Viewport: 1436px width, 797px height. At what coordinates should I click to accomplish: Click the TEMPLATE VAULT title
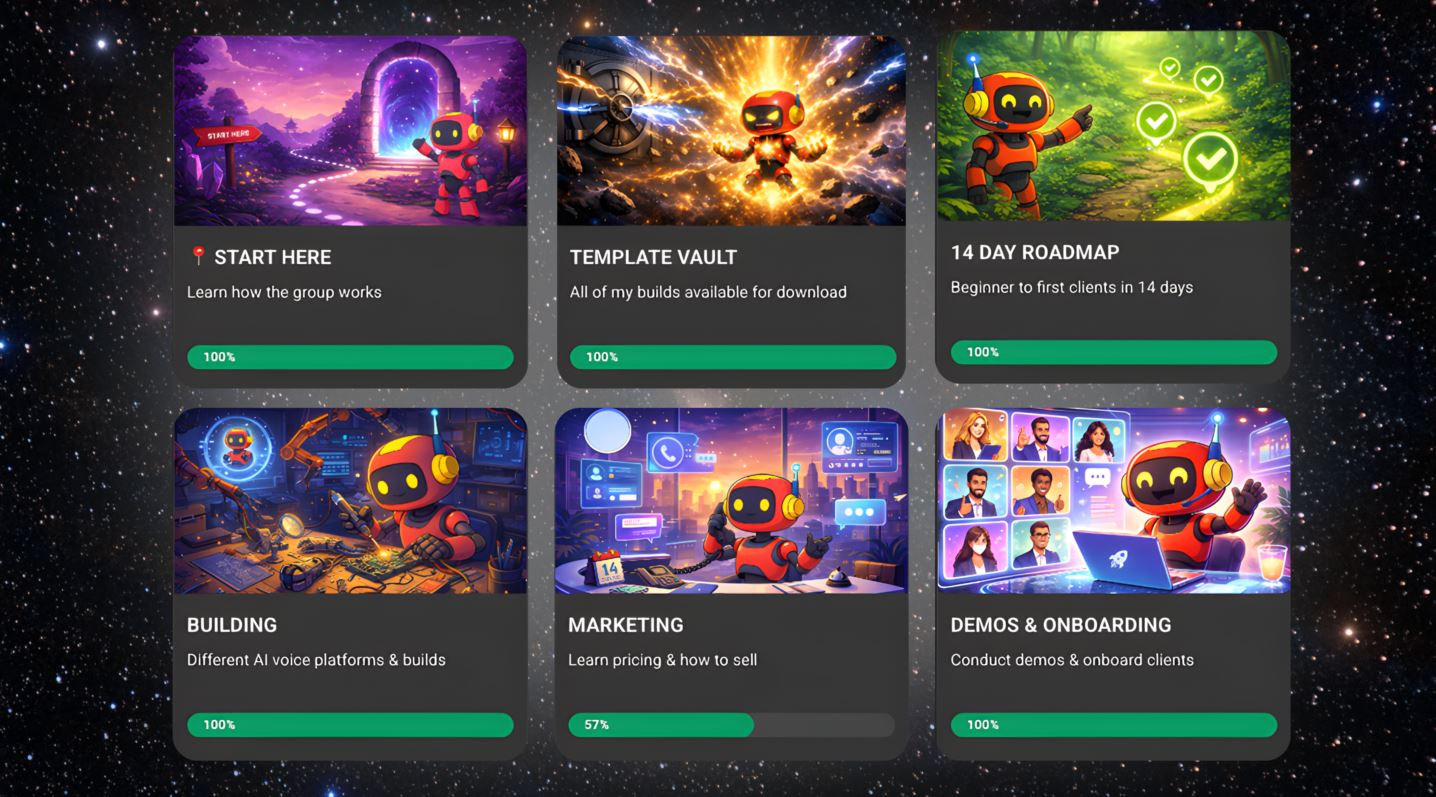tap(653, 257)
